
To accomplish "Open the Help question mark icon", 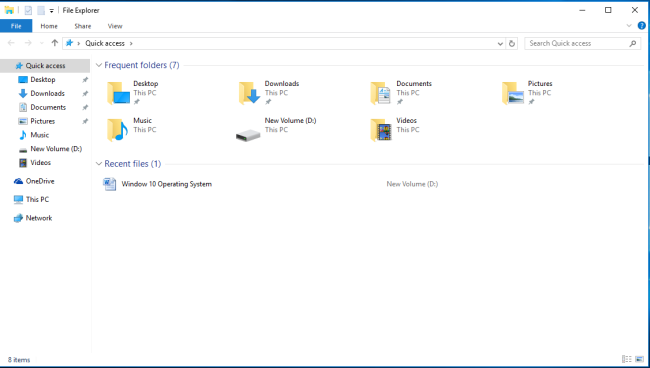I will (x=641, y=26).
